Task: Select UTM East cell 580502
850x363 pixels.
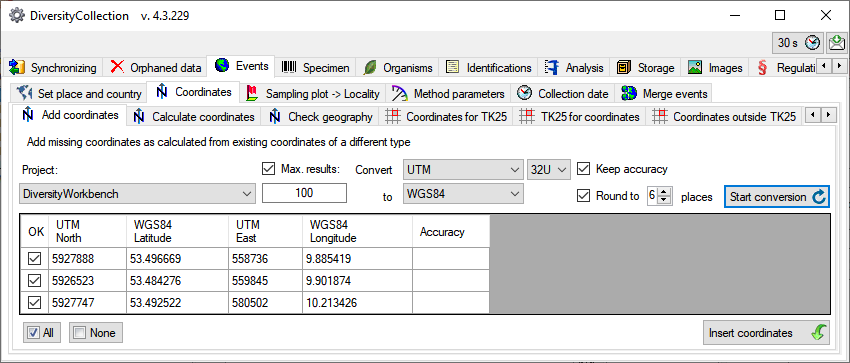Action: [266, 302]
